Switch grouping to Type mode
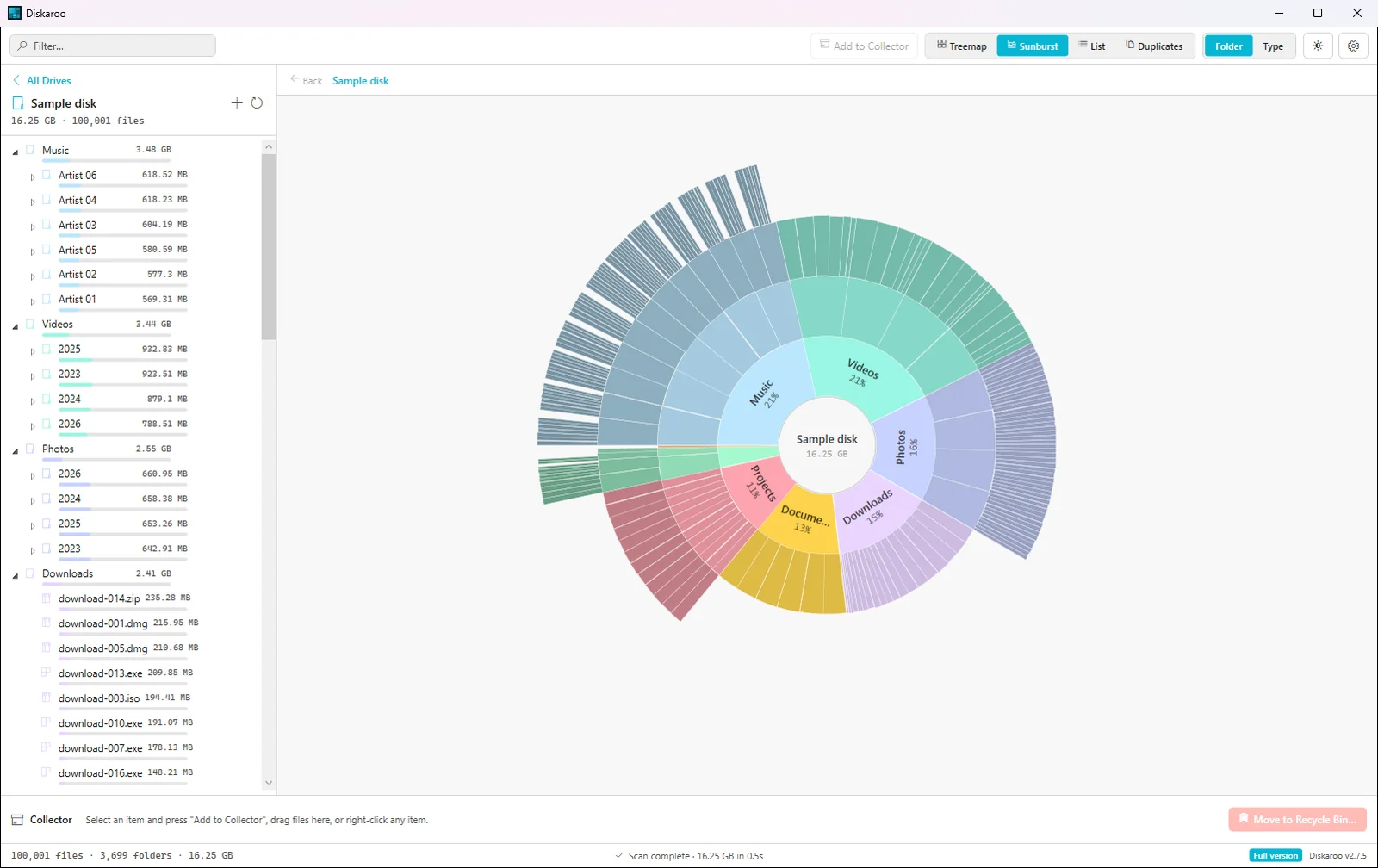 click(1273, 46)
